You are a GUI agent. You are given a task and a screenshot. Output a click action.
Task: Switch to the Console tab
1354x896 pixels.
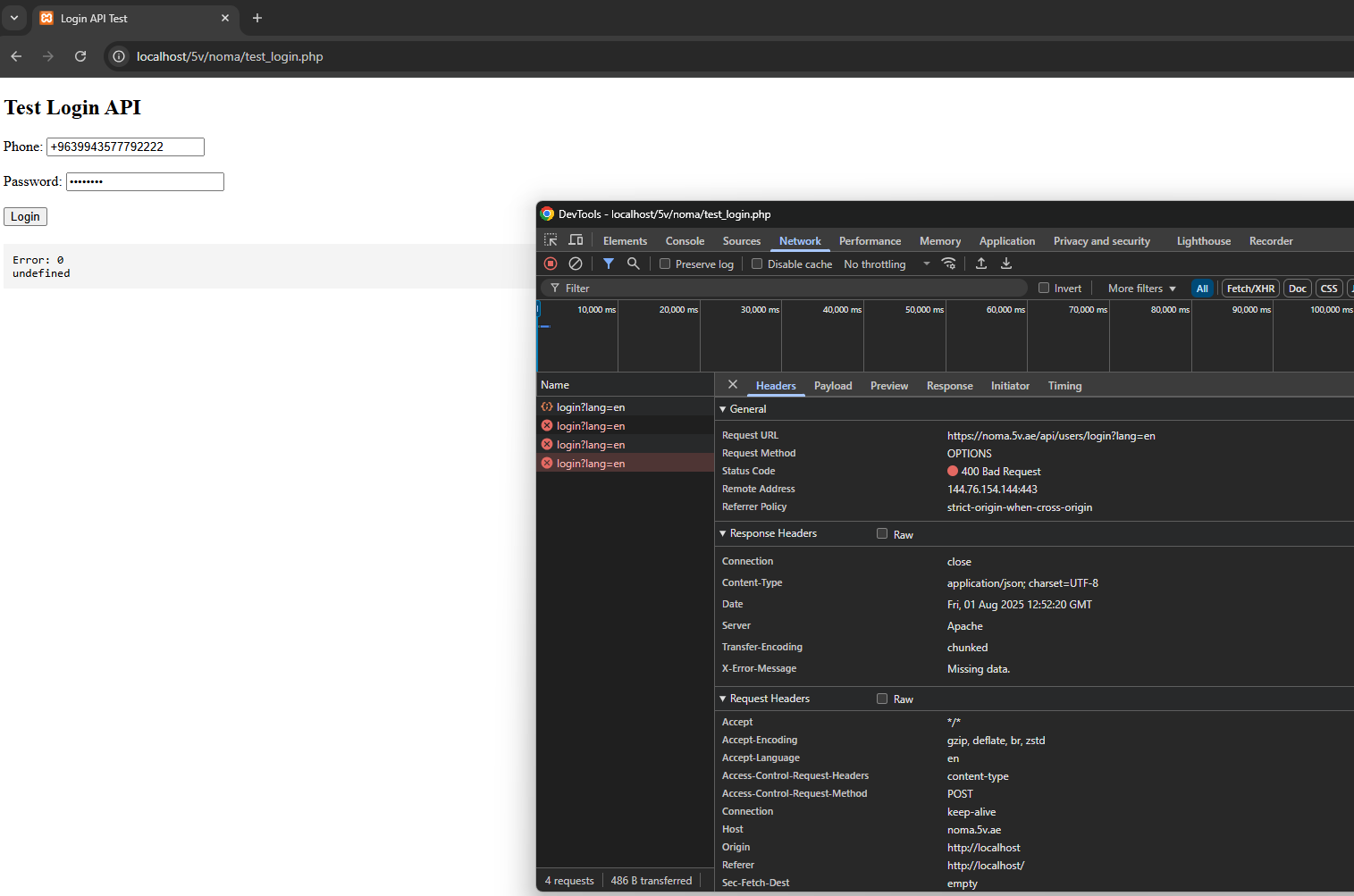coord(685,241)
